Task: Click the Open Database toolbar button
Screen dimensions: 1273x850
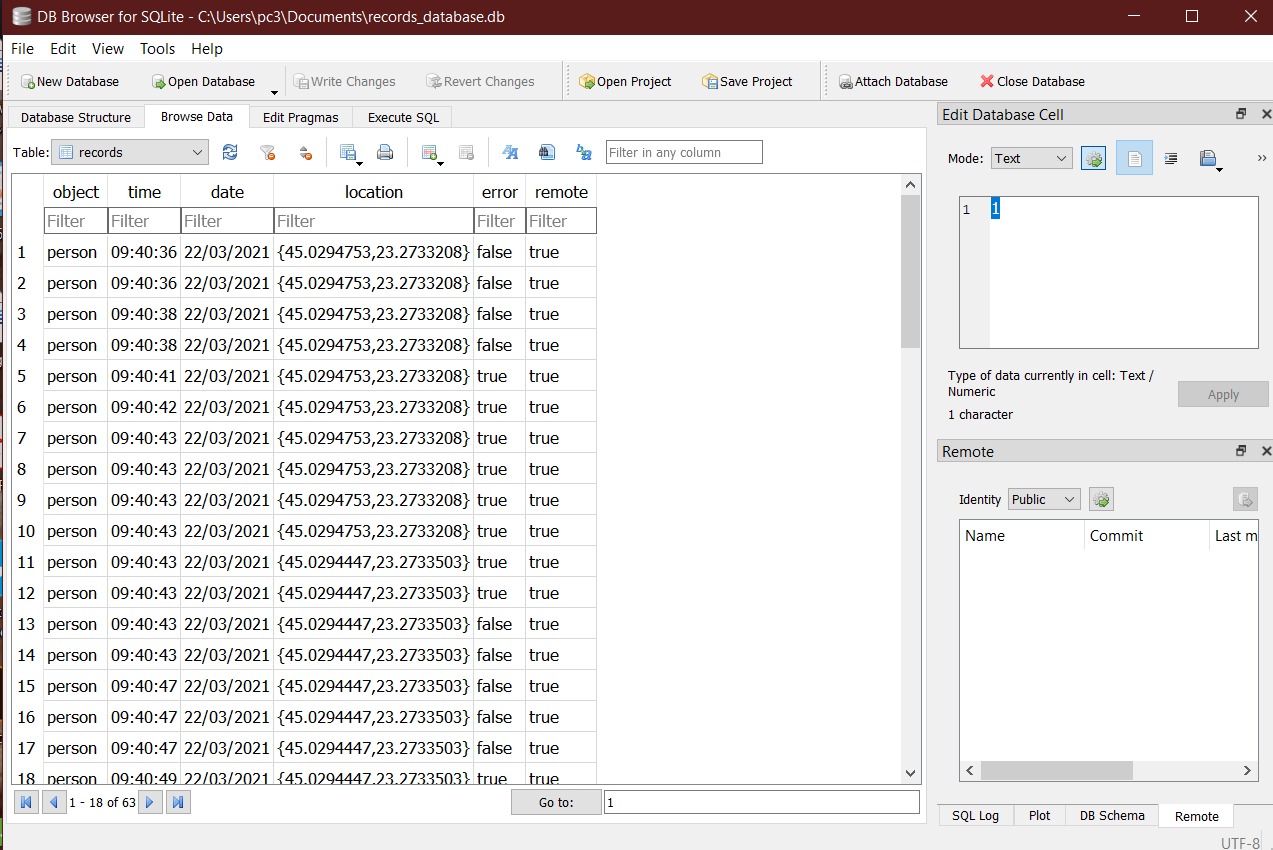Action: click(204, 82)
